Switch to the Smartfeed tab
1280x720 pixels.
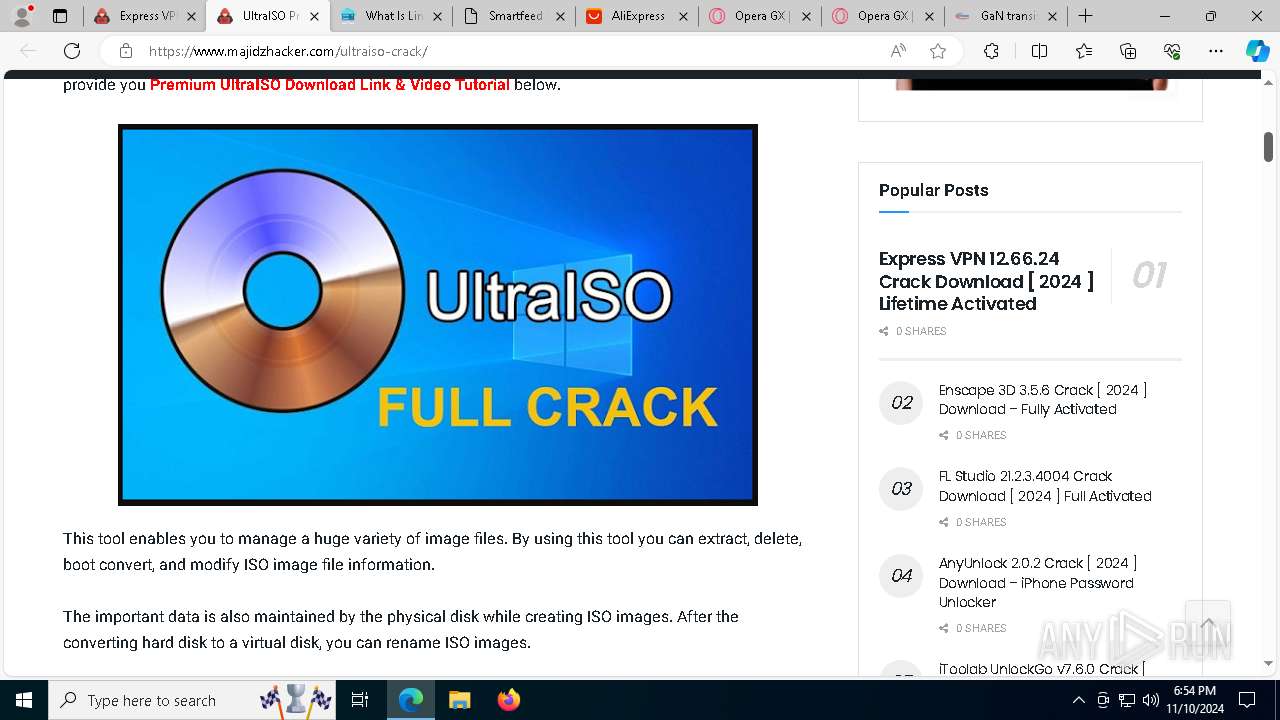[x=515, y=16]
